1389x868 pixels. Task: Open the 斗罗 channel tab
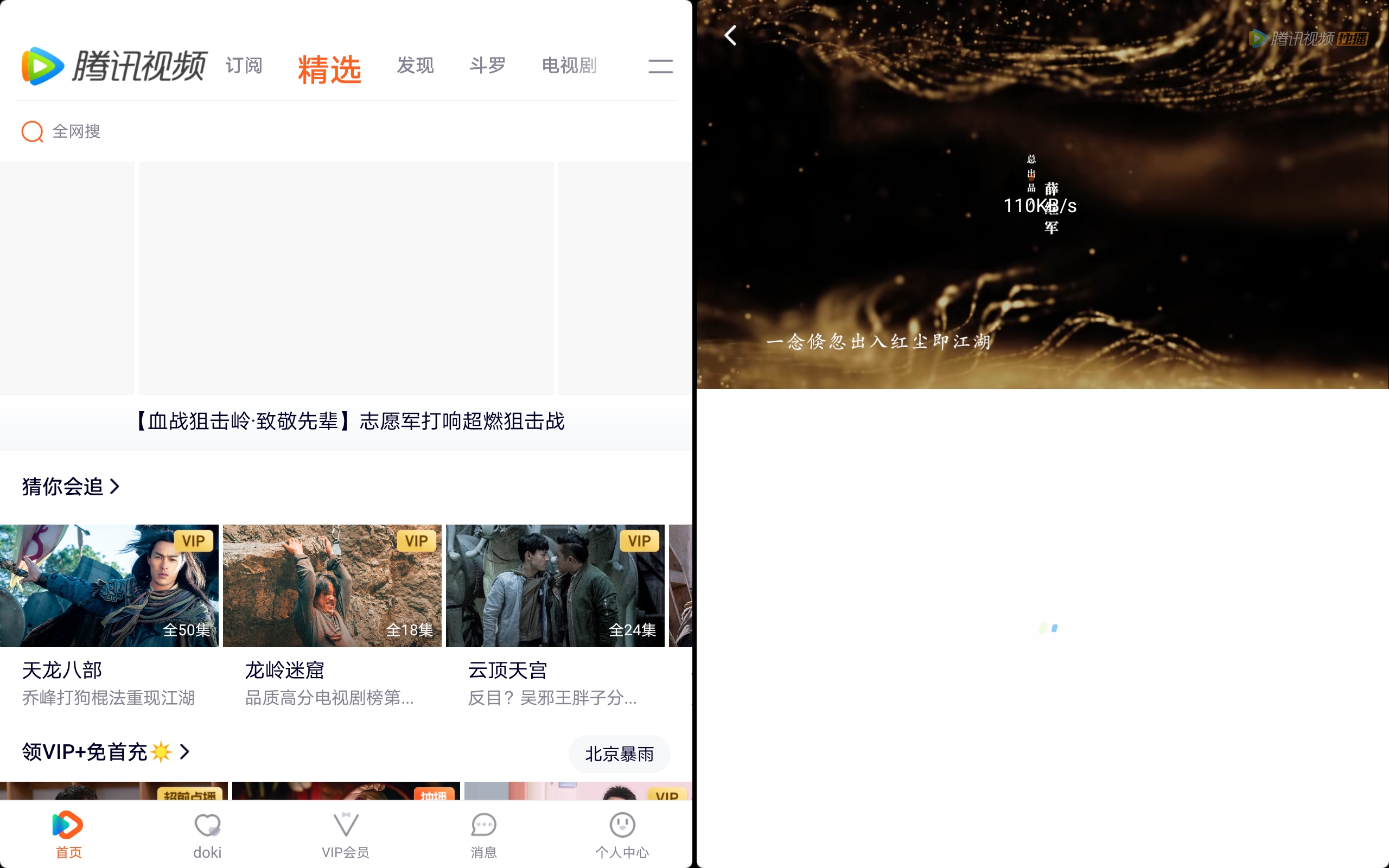point(487,66)
